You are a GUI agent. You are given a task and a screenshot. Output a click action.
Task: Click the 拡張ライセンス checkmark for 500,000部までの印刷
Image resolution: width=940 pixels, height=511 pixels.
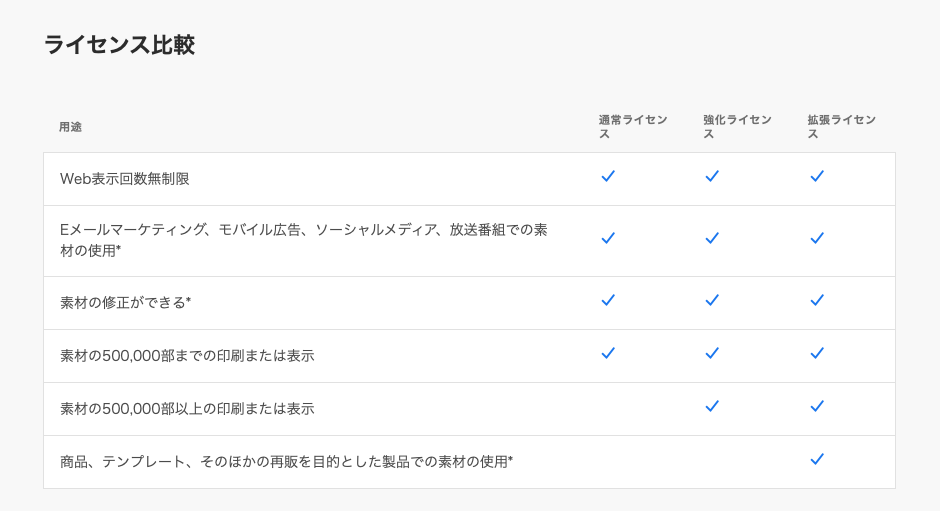pos(817,353)
